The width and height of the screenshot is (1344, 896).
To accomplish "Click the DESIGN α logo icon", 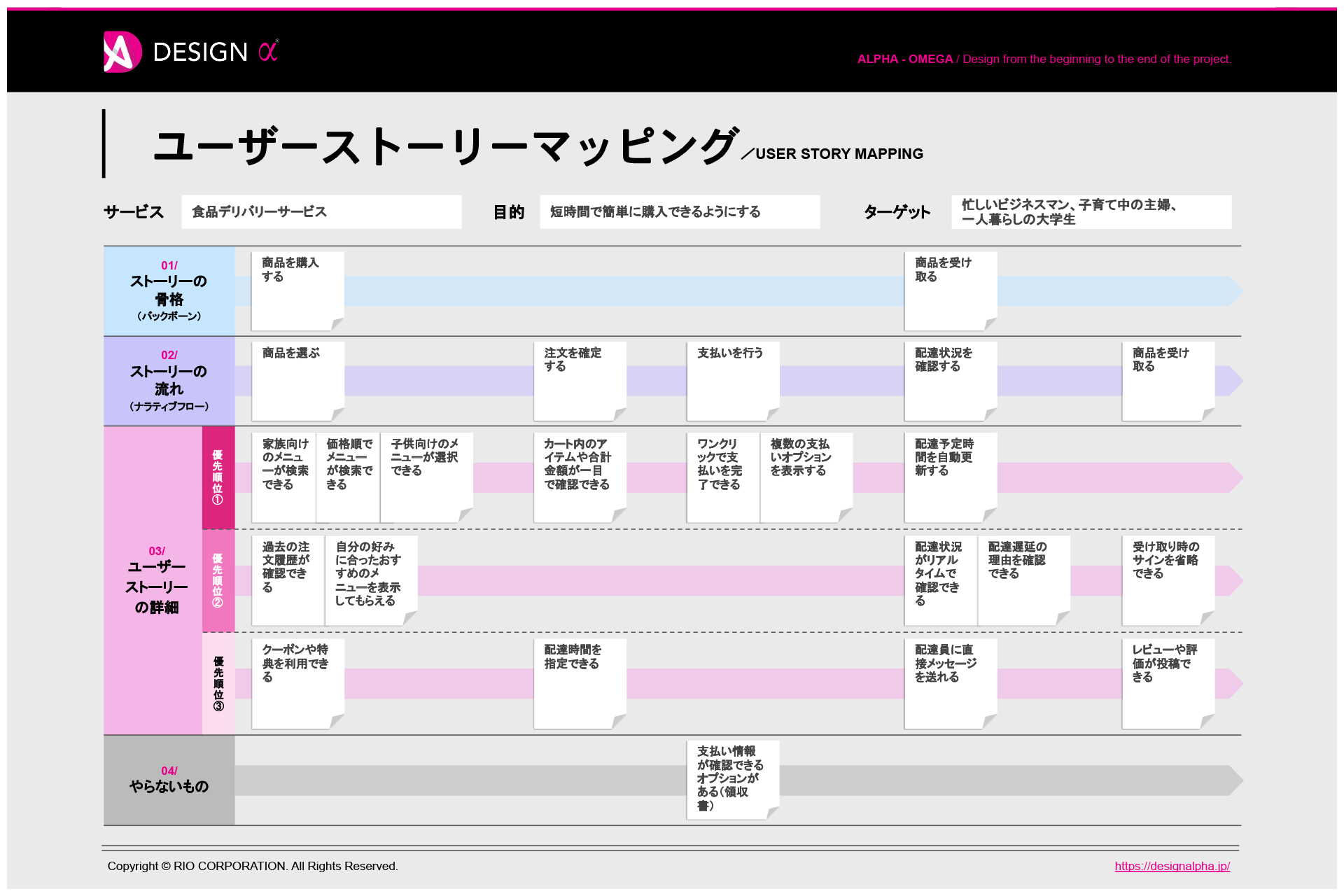I will (122, 52).
